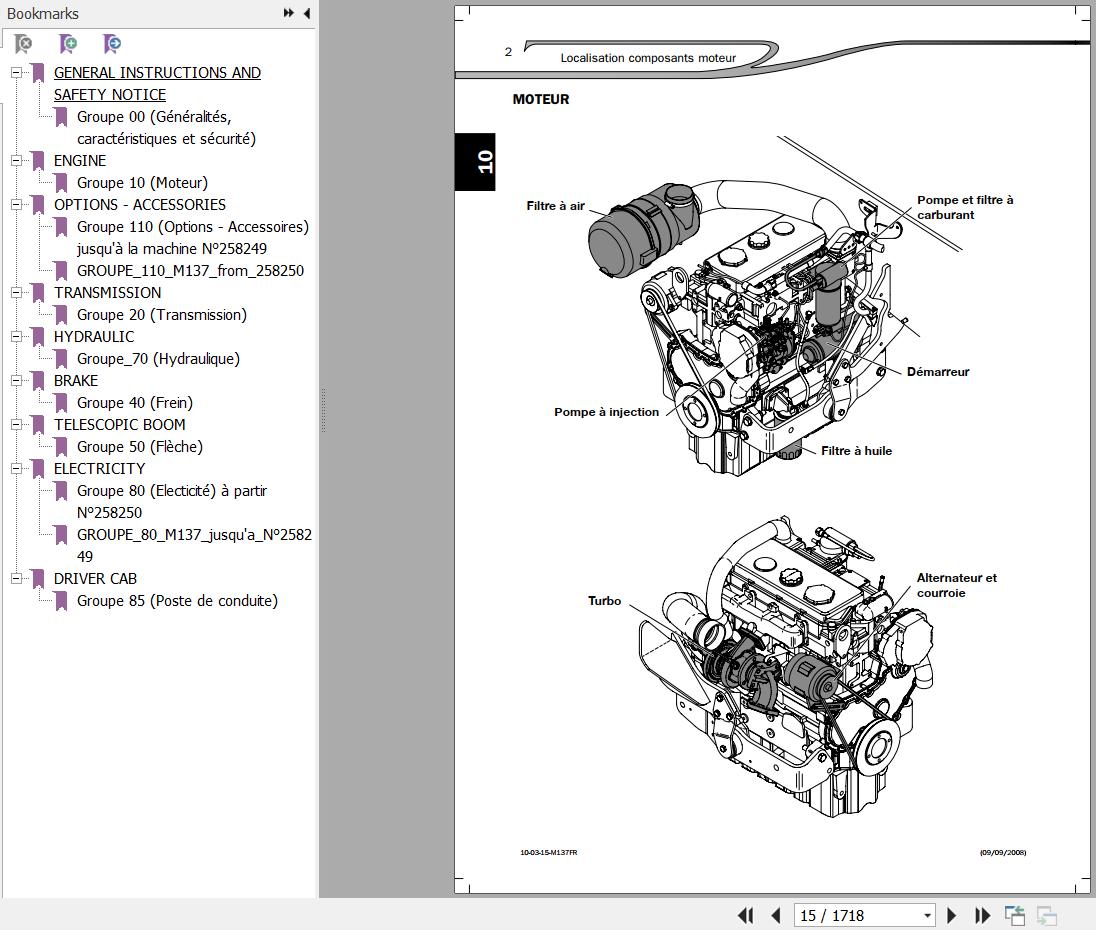
Task: Click the previous view icon
Action: click(1015, 915)
